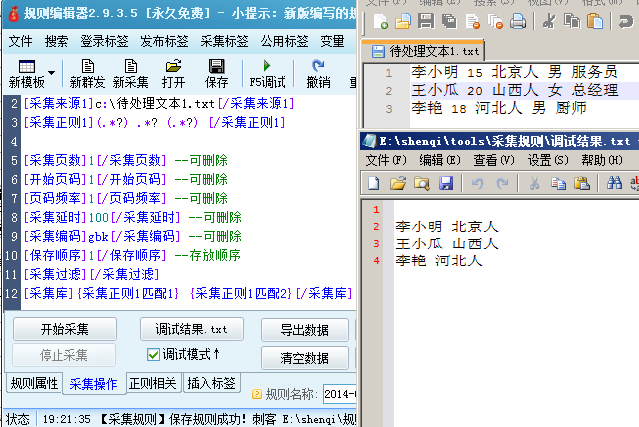Click the Save All icon in upper-right editor

449,21
